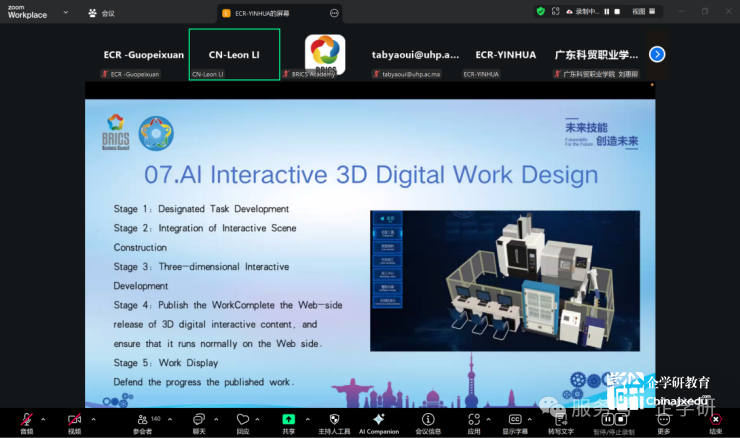
Task: Click the green share screen button
Action: click(288, 419)
